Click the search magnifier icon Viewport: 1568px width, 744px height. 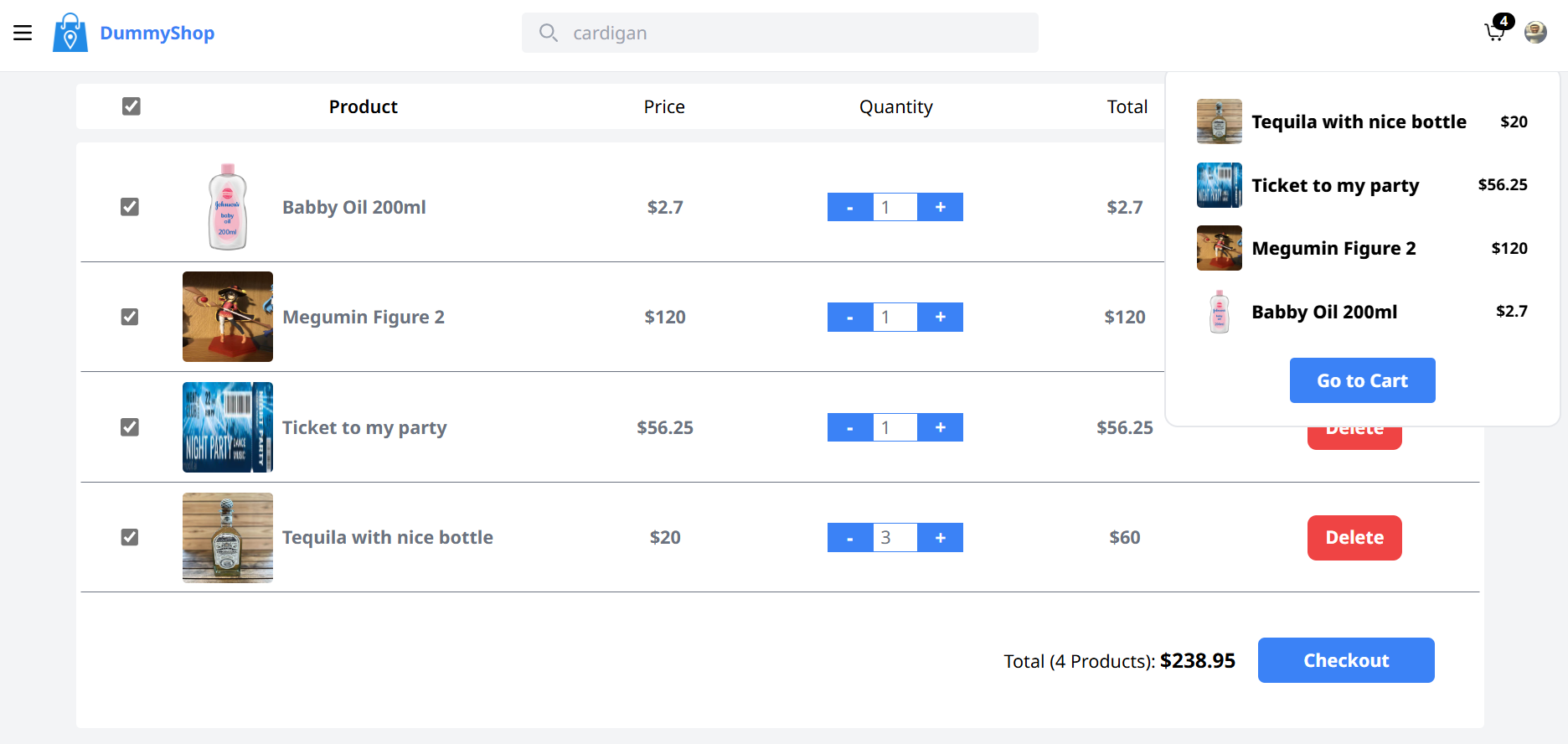pyautogui.click(x=549, y=33)
